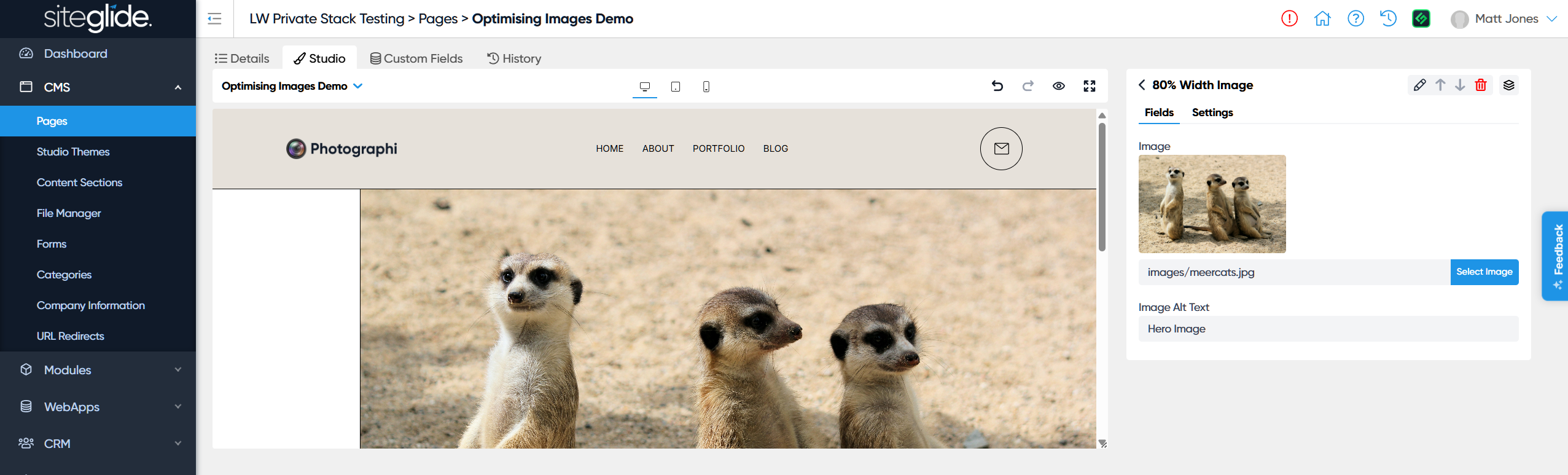
Task: Switch to tablet device view
Action: point(676,87)
